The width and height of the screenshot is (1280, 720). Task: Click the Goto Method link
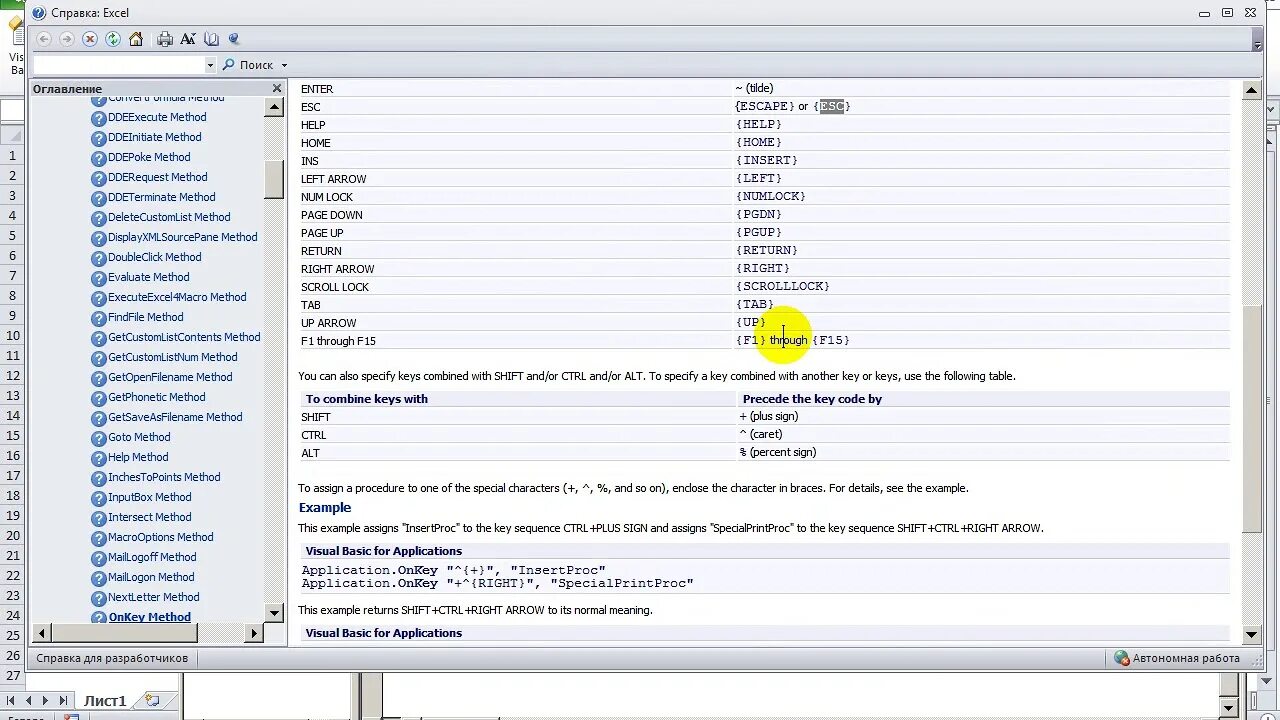point(139,437)
